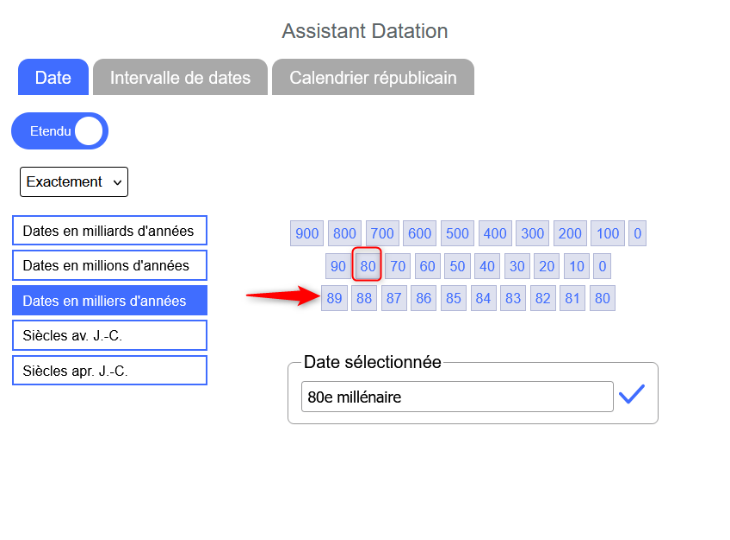This screenshot has height=540, width=730.
Task: Click in the Date sélectionnée text field
Action: [x=457, y=397]
